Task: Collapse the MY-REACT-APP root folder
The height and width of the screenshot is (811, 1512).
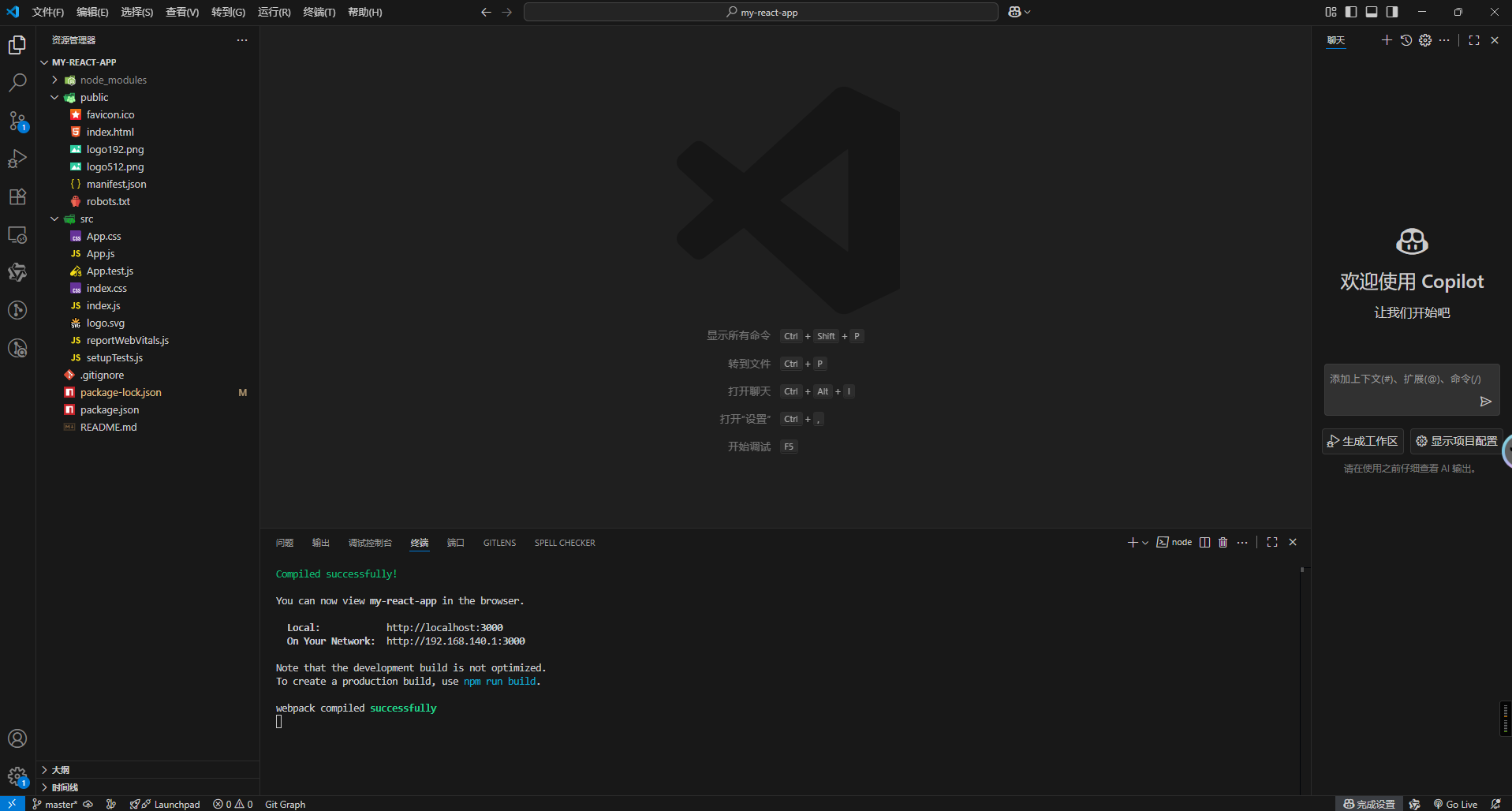Action: tap(45, 62)
